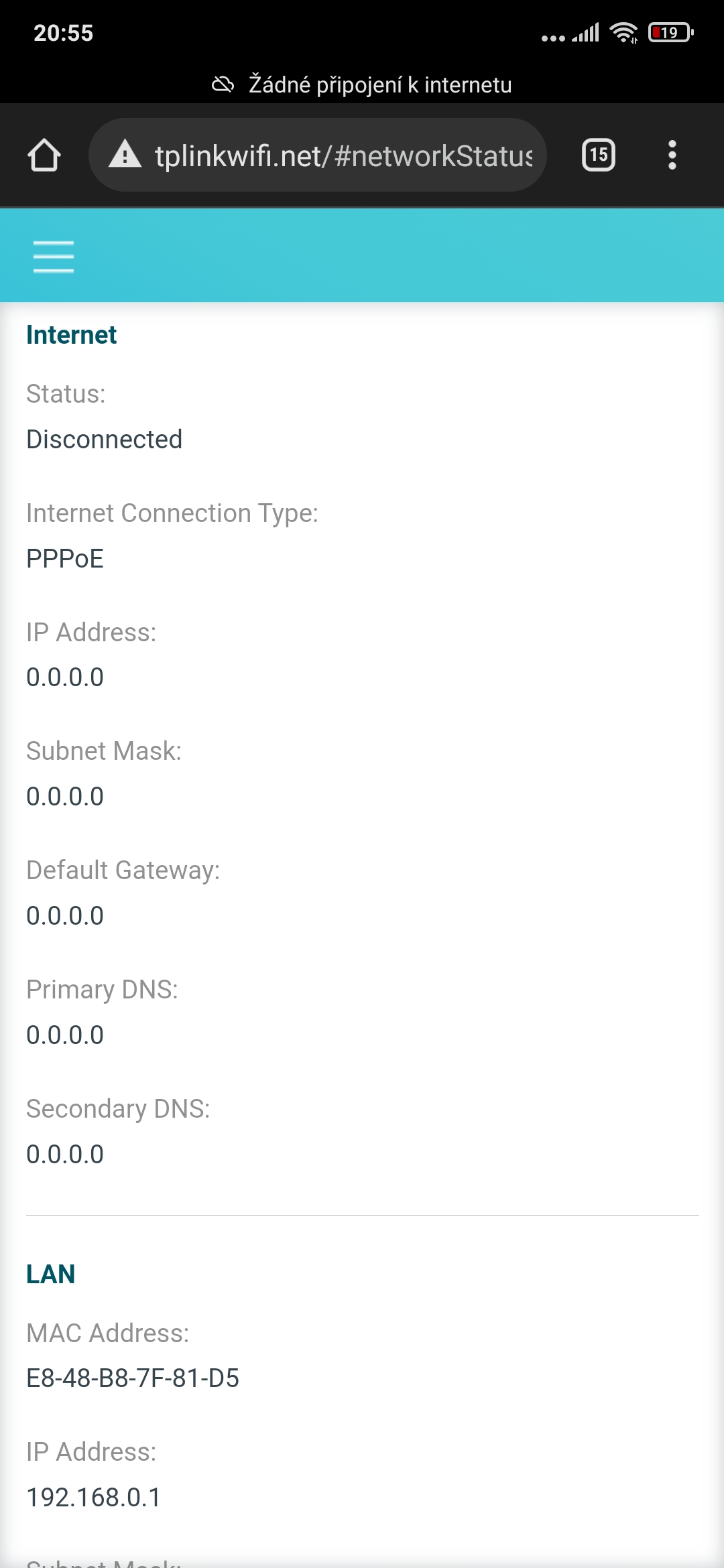
Task: Tap the Default Gateway label
Action: pyautogui.click(x=123, y=870)
